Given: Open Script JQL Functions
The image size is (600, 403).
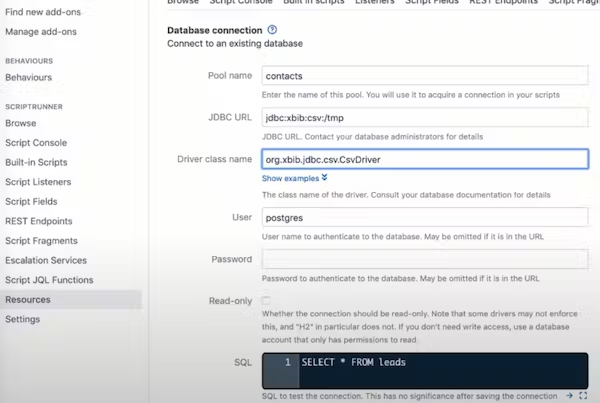Looking at the screenshot, I should tap(49, 280).
